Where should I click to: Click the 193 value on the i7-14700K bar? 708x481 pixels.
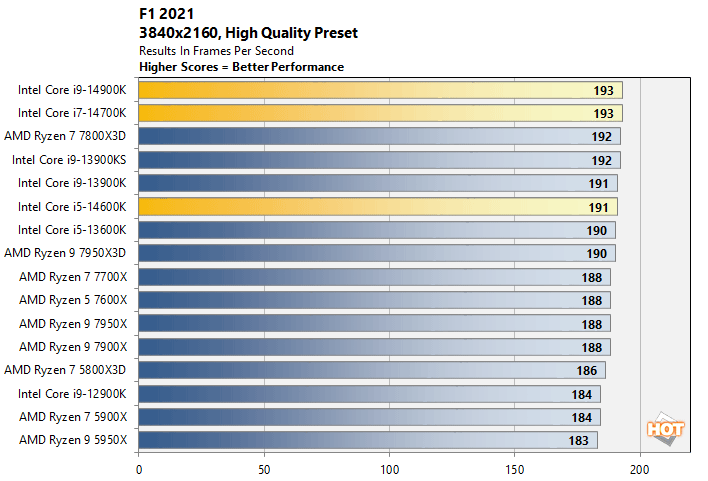[x=603, y=114]
